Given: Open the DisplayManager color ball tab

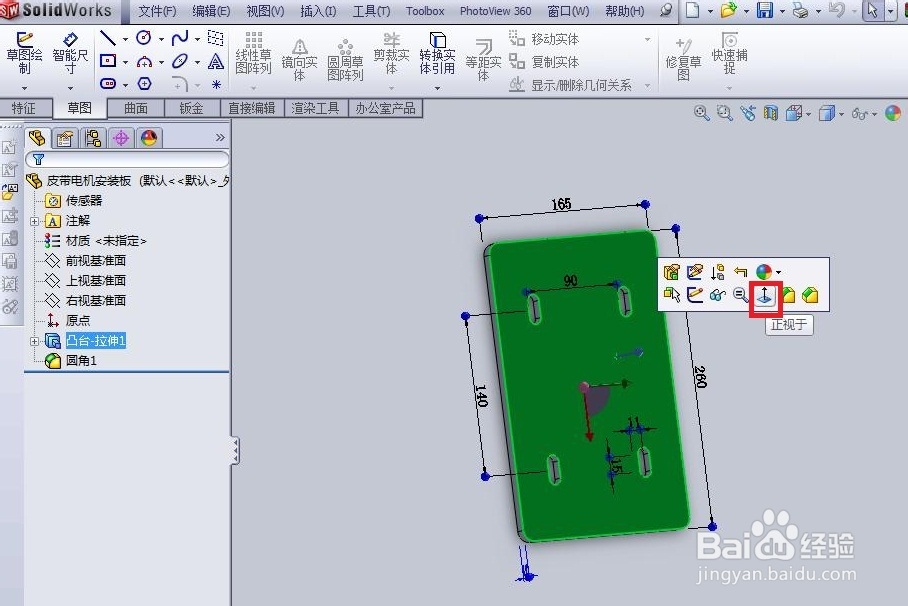Looking at the screenshot, I should pos(149,138).
